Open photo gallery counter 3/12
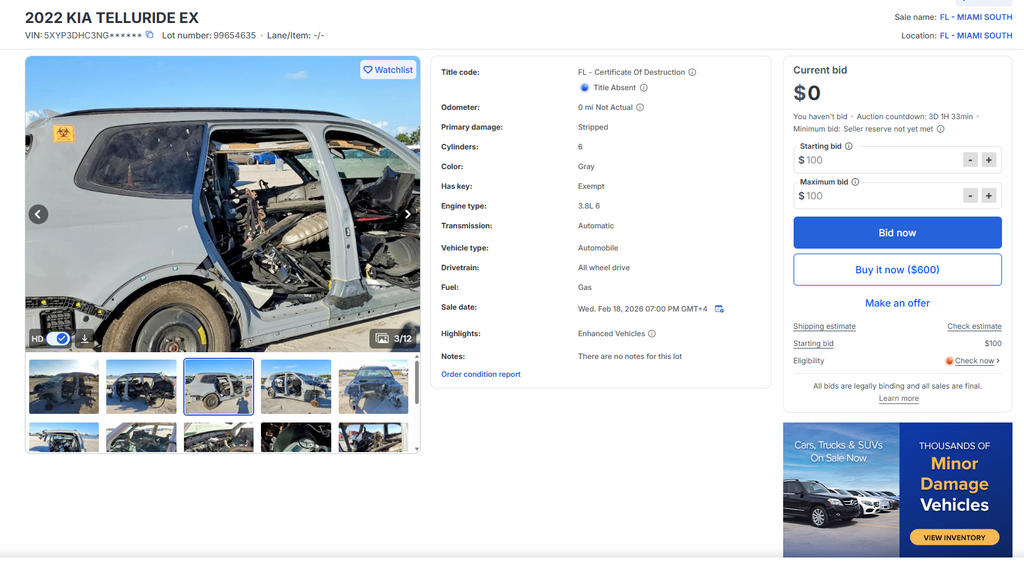Screen dimensions: 1024x563 tap(394, 338)
